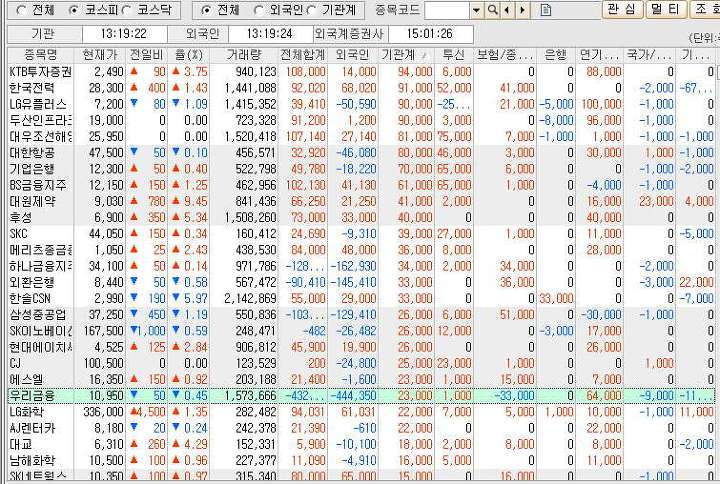Select the 후성 stock name
The image size is (720, 484).
pyautogui.click(x=20, y=217)
